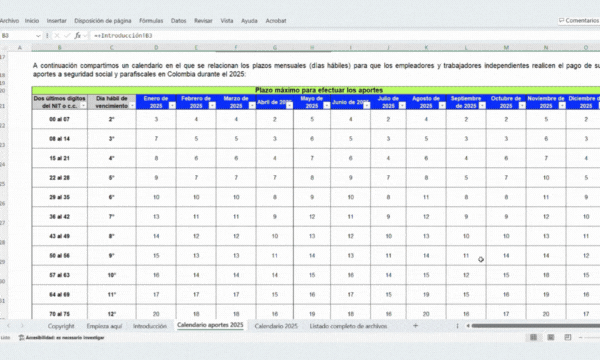This screenshot has width=600, height=360.
Task: Open the Insert Function fx icon
Action: 78,36
